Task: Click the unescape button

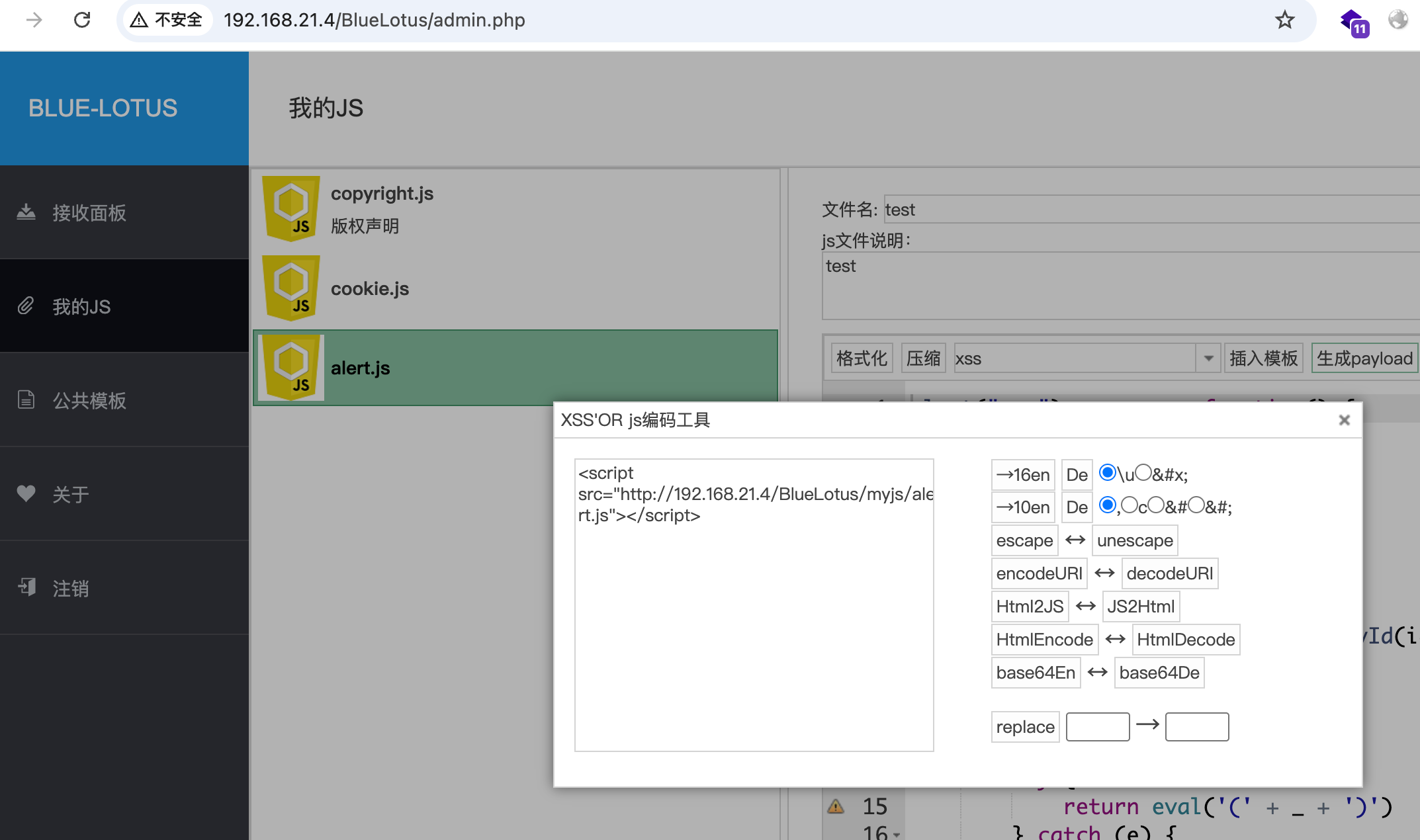Action: click(1135, 540)
